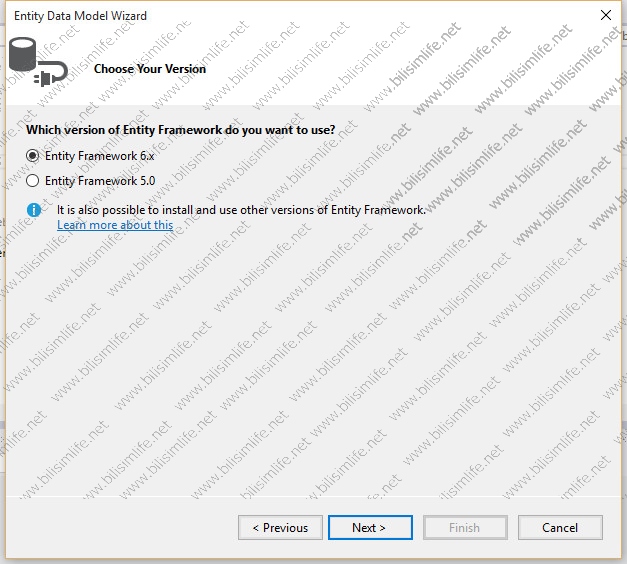Click the blue information icon
The width and height of the screenshot is (627, 564).
[x=34, y=210]
